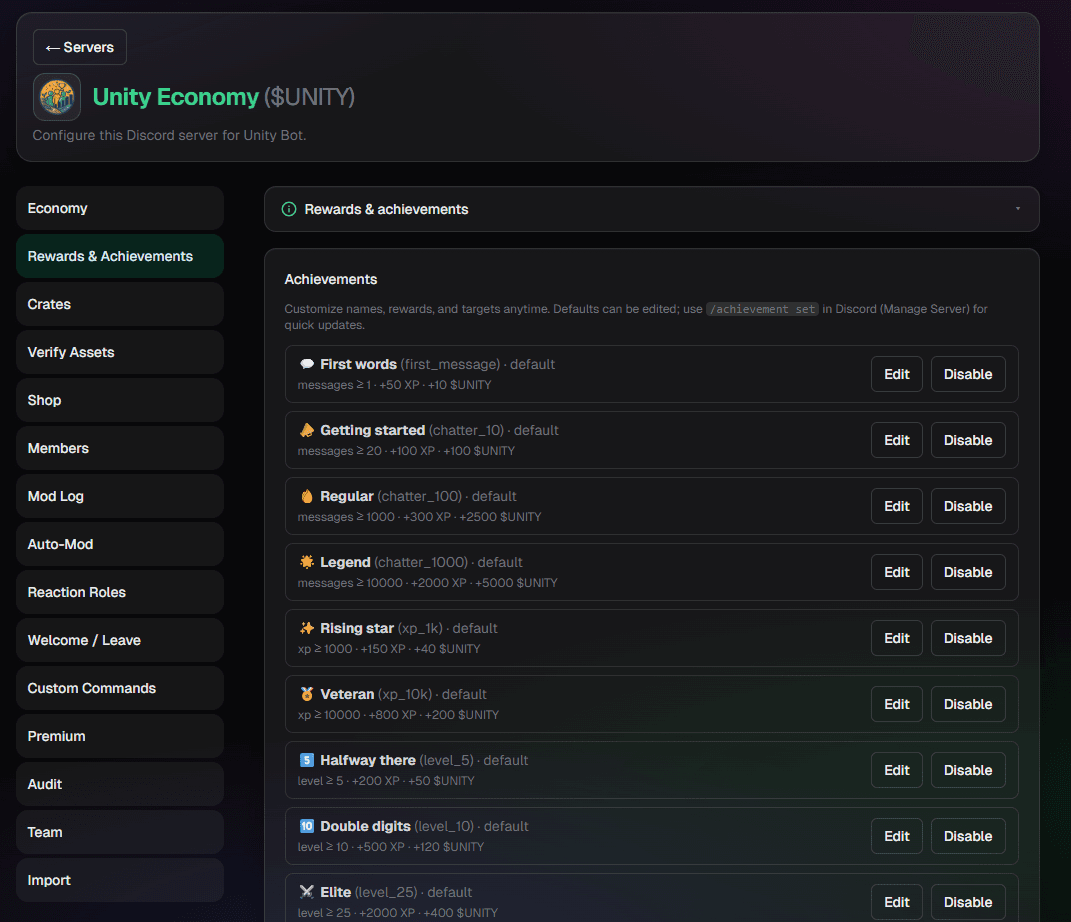Expand the Rewards & achievements info panel arrow

1018,209
